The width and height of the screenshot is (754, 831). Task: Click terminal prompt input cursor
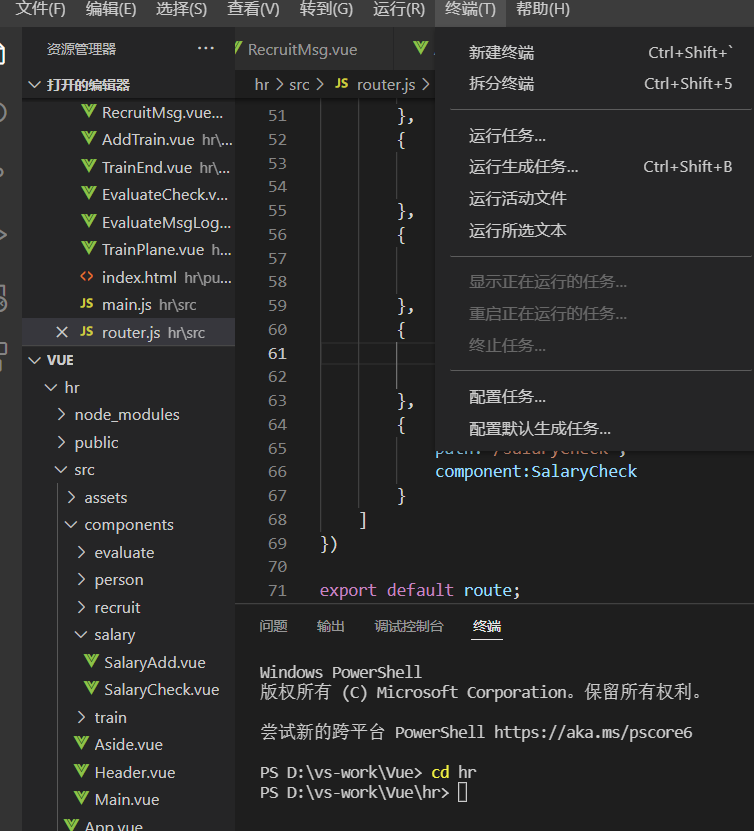(x=463, y=792)
